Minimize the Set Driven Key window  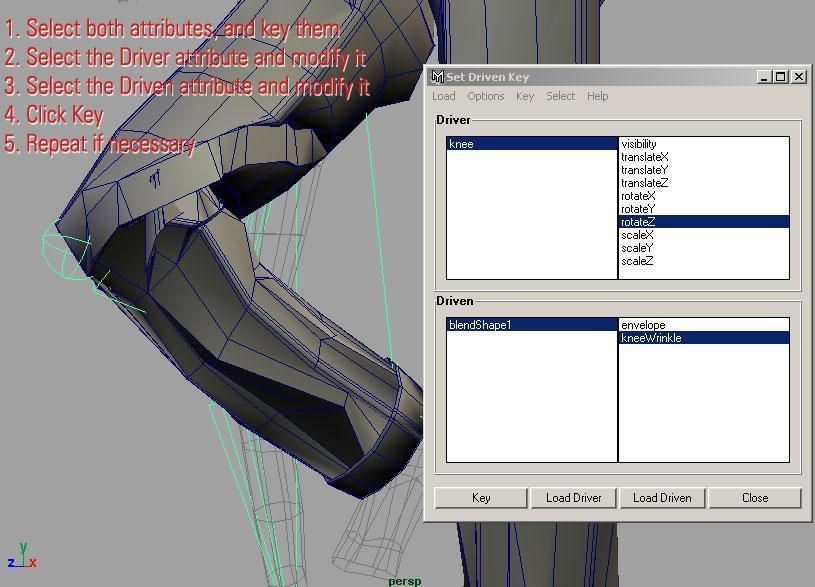(764, 77)
